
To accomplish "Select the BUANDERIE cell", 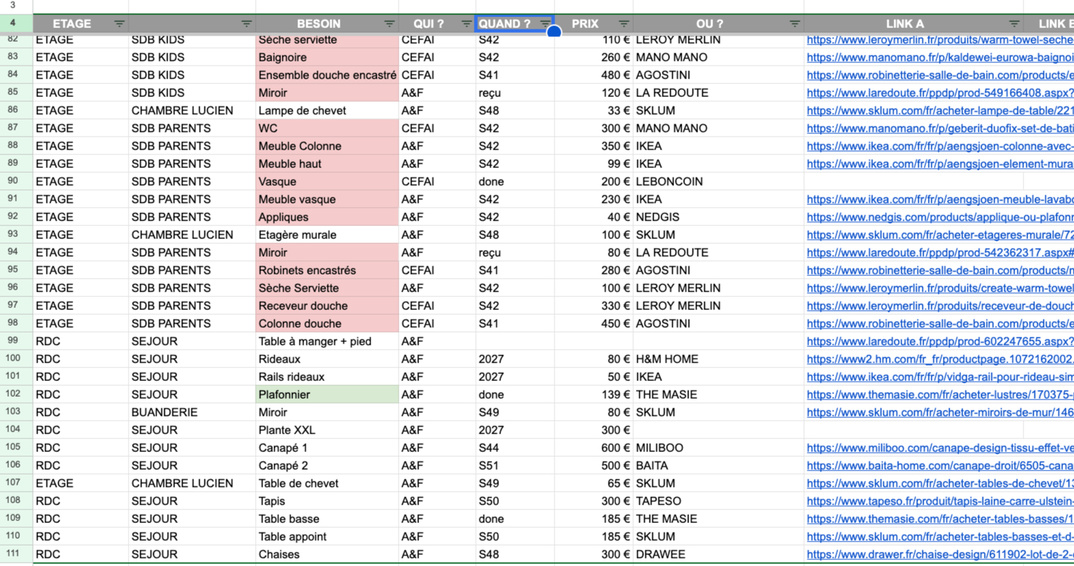I will (x=192, y=413).
